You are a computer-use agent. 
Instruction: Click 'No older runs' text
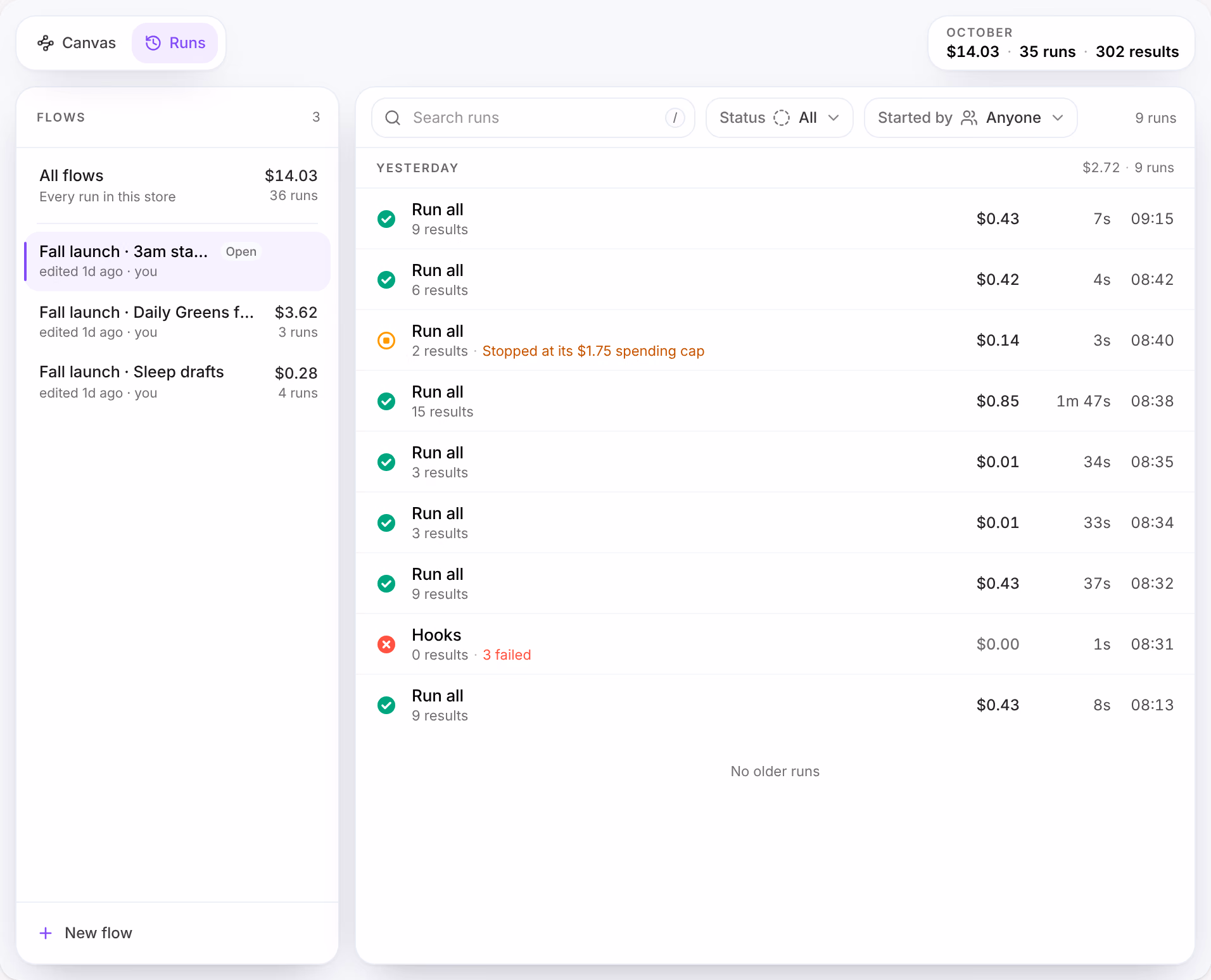click(775, 772)
